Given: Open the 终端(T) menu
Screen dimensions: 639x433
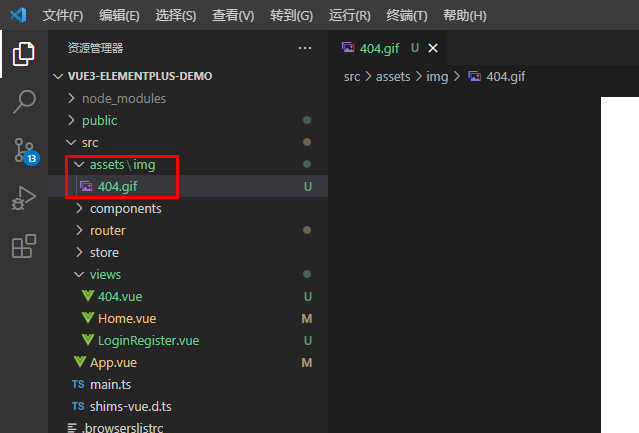Looking at the screenshot, I should (x=407, y=15).
